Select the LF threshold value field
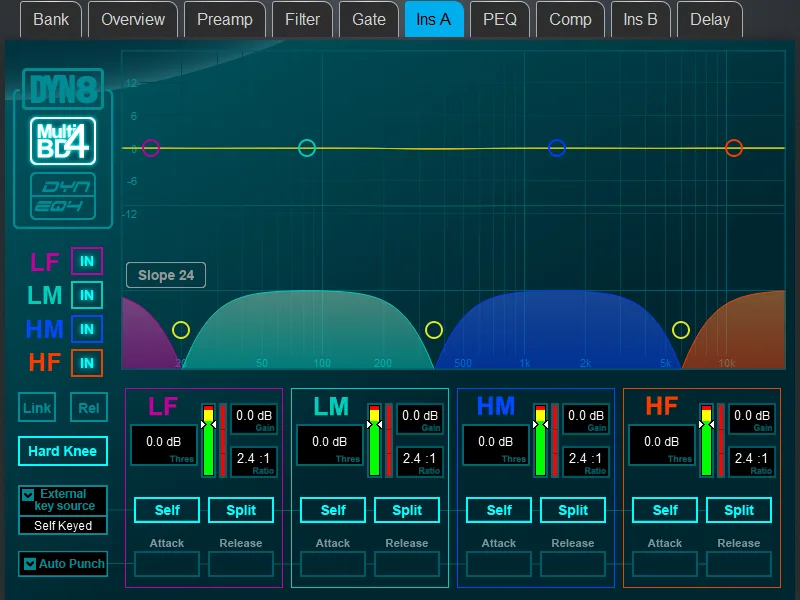Image resolution: width=800 pixels, height=600 pixels. pyautogui.click(x=164, y=445)
